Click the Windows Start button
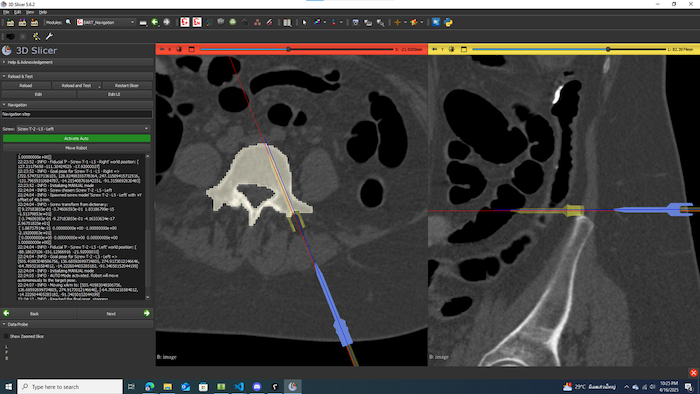The width and height of the screenshot is (700, 394). point(8,386)
